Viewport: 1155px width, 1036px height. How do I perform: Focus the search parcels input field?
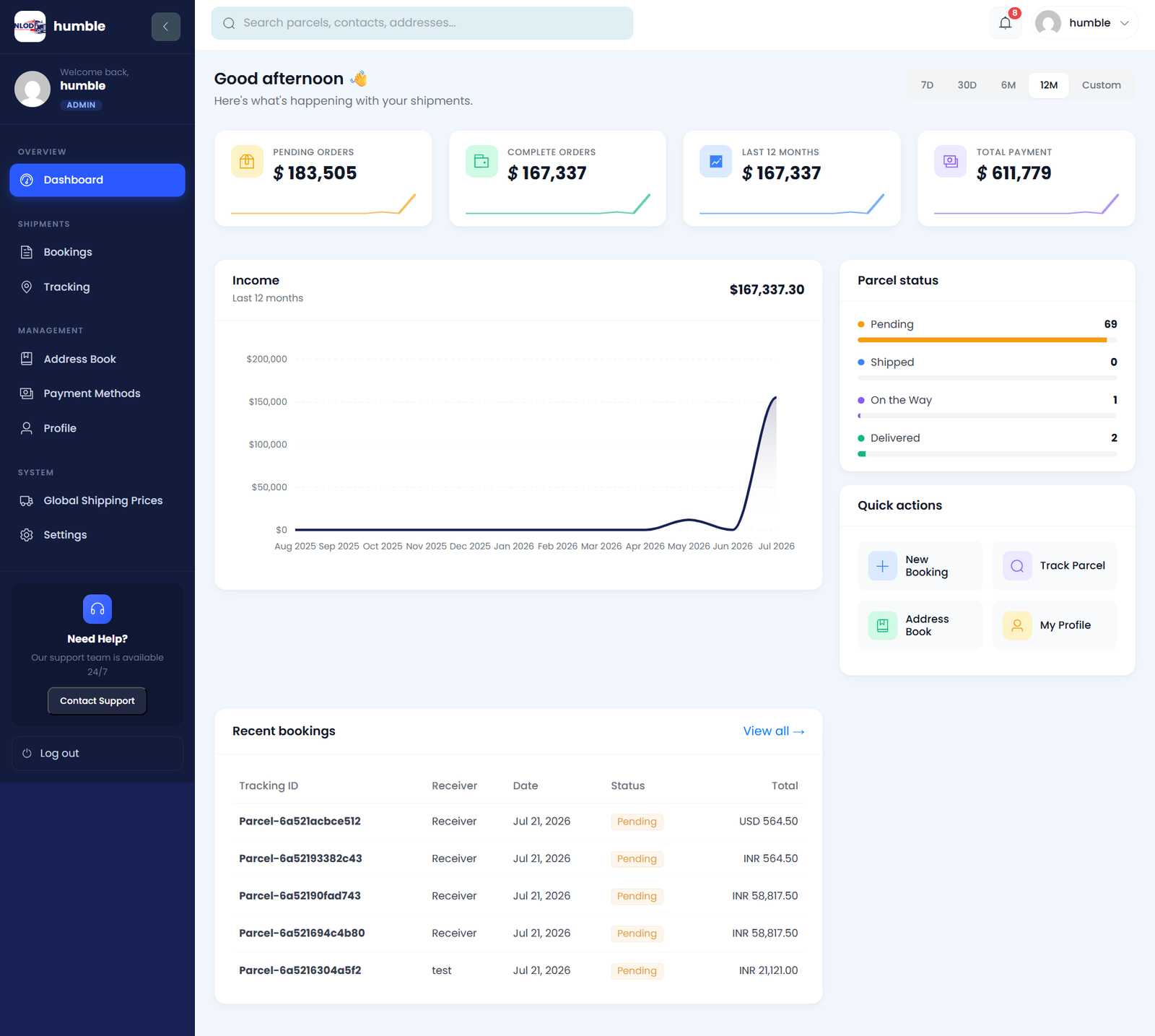pyautogui.click(x=422, y=23)
